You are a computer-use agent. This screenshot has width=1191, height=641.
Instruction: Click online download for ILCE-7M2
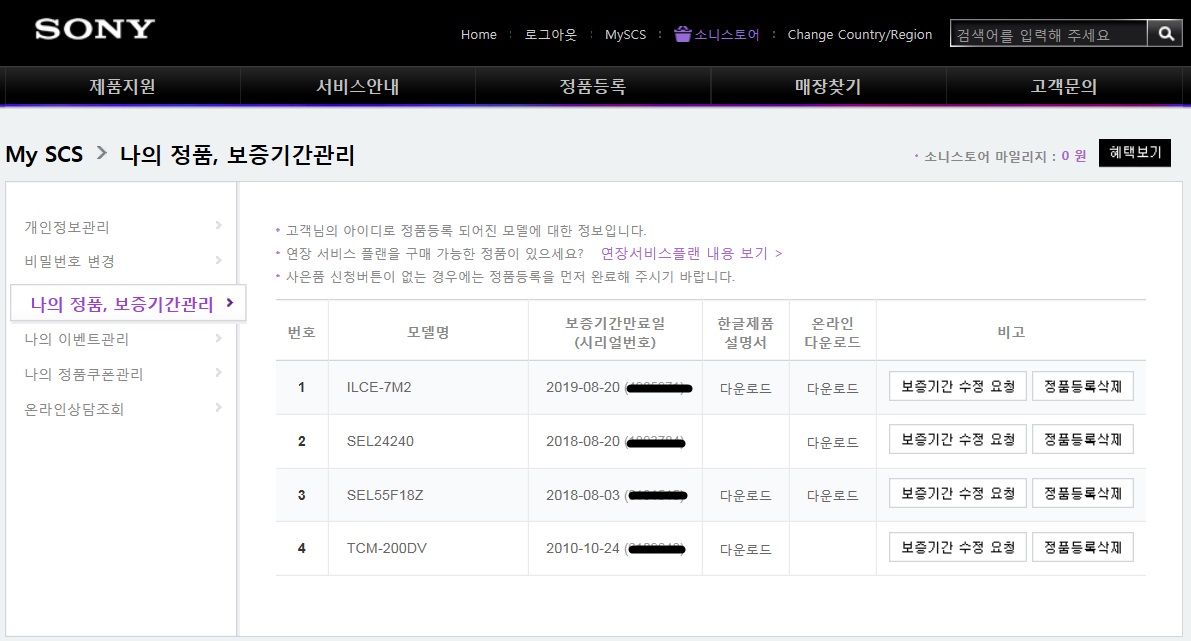pyautogui.click(x=832, y=388)
